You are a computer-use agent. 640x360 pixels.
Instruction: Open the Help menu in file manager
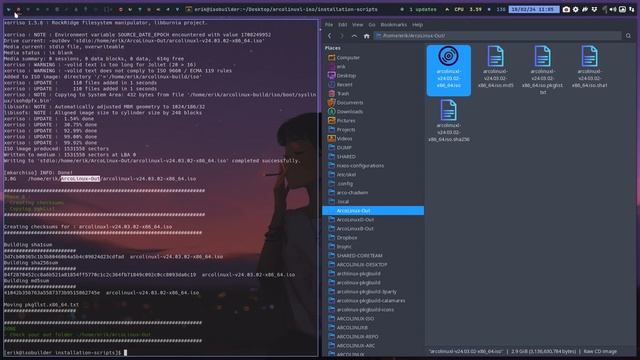(417, 25)
